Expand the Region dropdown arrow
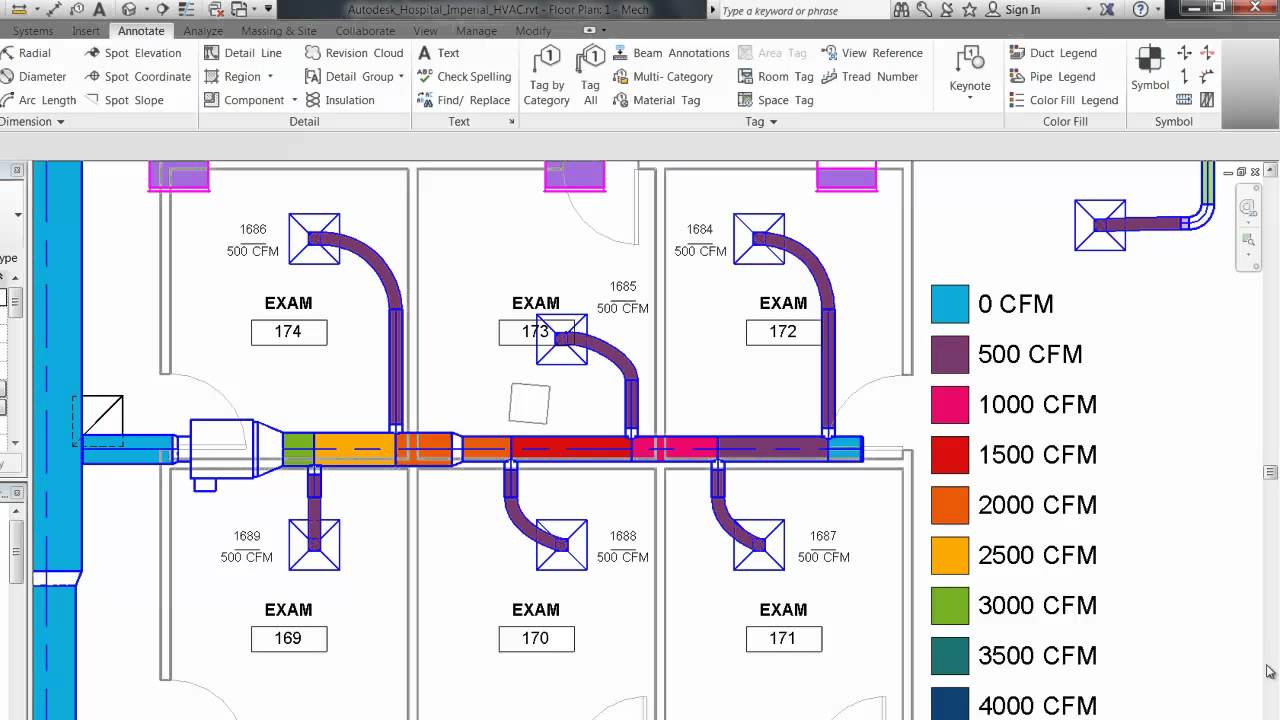 coord(270,77)
